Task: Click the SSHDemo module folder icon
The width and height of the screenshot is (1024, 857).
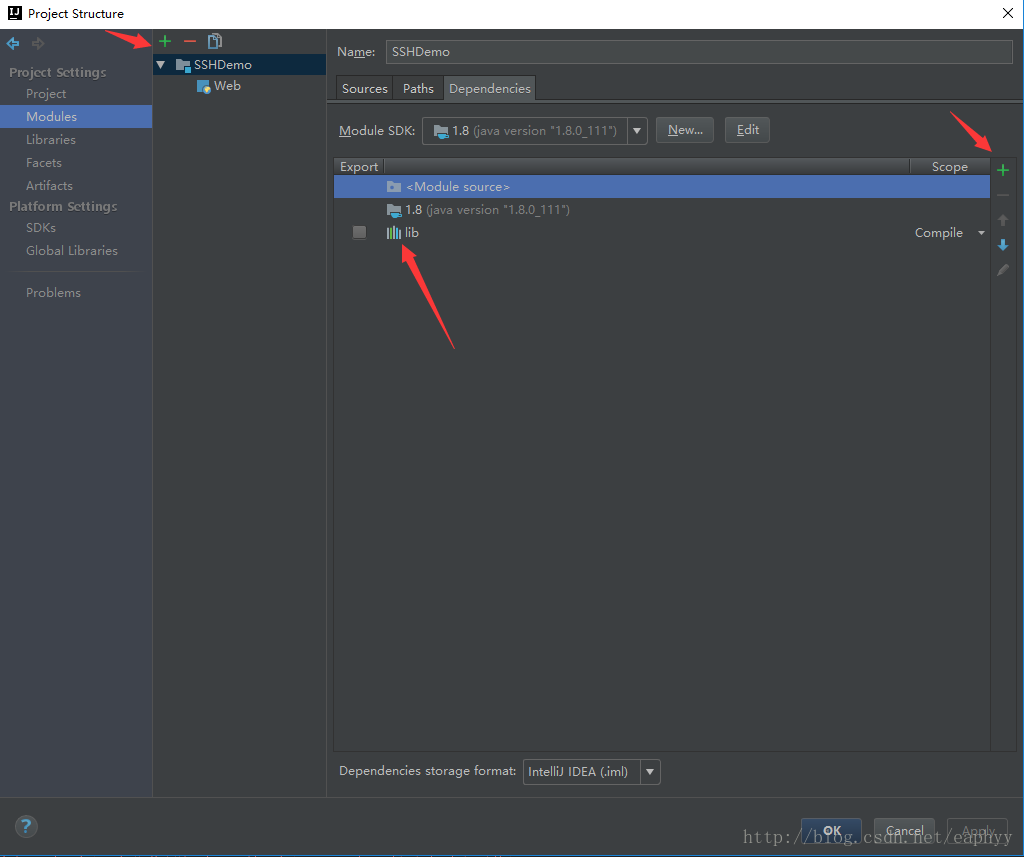Action: pyautogui.click(x=183, y=65)
